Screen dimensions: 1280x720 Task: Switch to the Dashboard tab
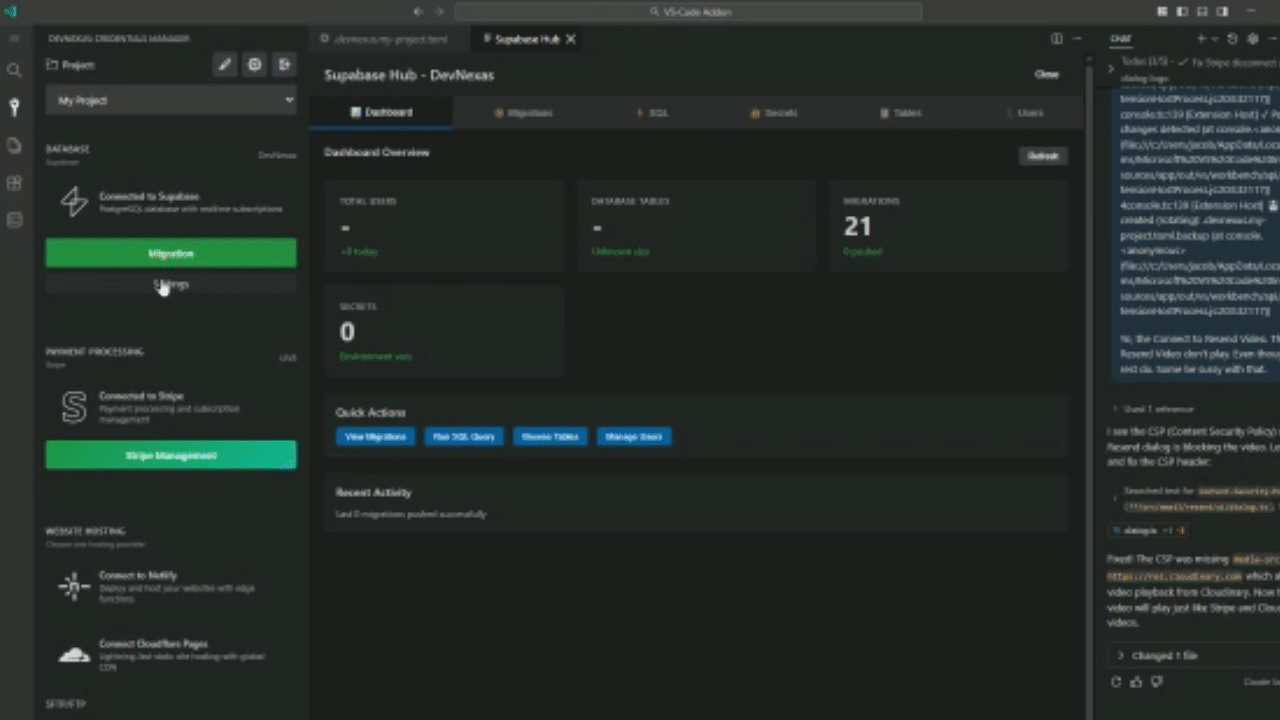coord(381,112)
